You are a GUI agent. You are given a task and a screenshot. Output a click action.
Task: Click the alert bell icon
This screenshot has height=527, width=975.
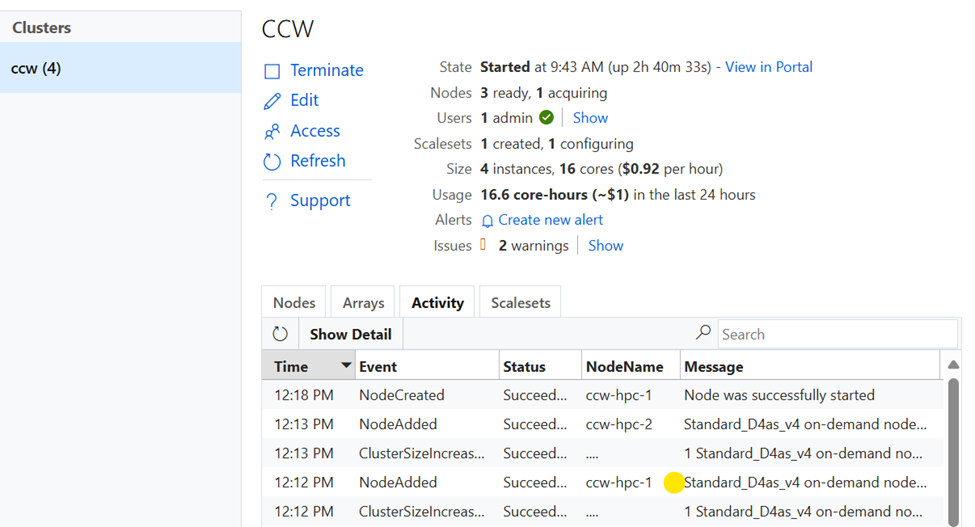488,221
